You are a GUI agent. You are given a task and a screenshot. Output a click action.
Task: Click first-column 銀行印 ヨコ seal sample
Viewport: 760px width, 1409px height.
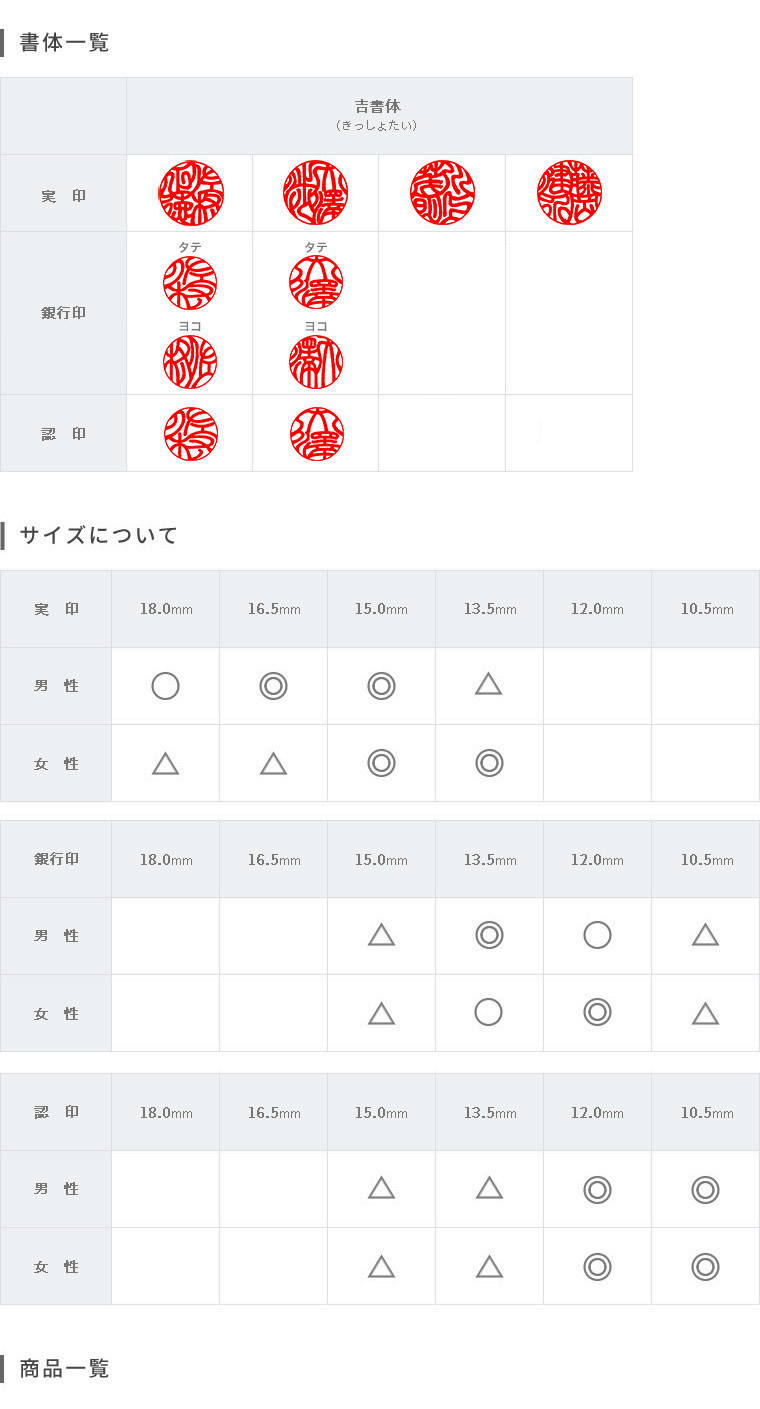click(190, 362)
